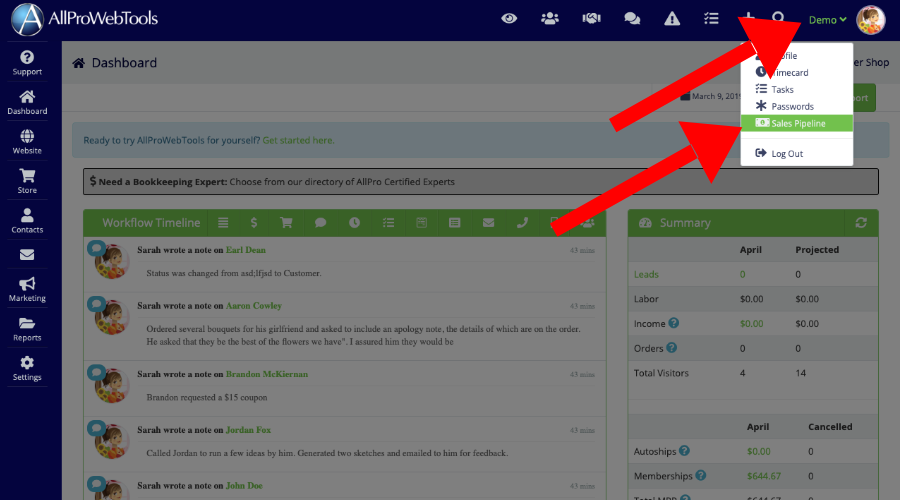900x500 pixels.
Task: Click the Leads link in Summary
Action: click(646, 274)
